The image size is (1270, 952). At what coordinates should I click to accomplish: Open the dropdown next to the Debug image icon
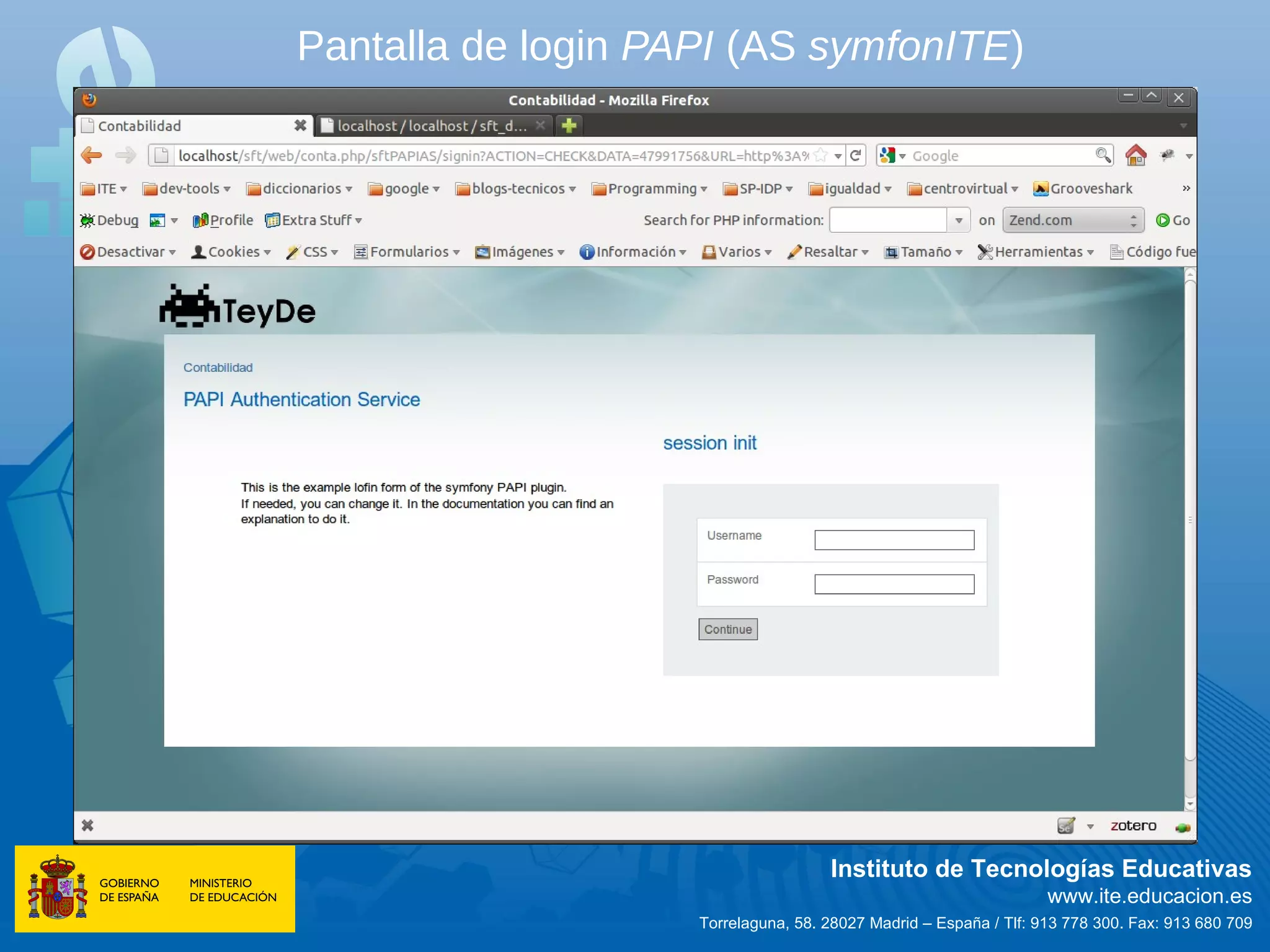click(174, 221)
